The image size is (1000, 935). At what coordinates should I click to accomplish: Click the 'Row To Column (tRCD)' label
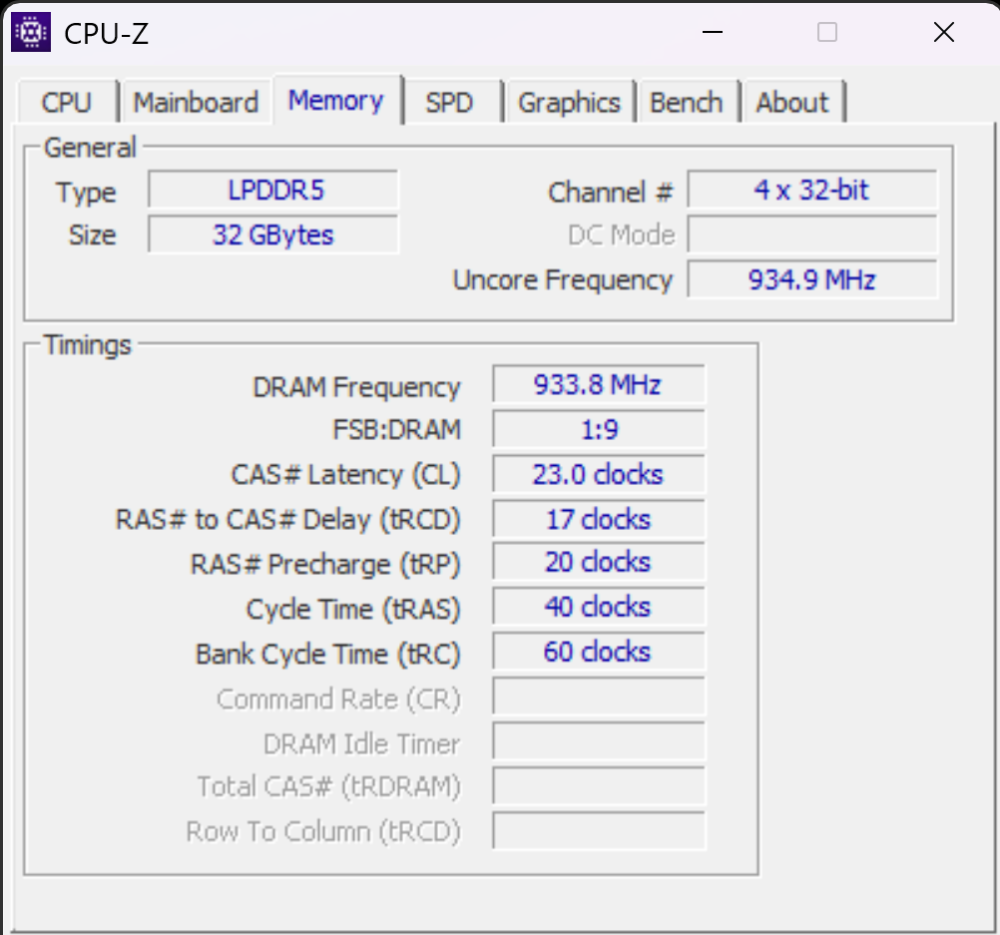click(x=323, y=832)
